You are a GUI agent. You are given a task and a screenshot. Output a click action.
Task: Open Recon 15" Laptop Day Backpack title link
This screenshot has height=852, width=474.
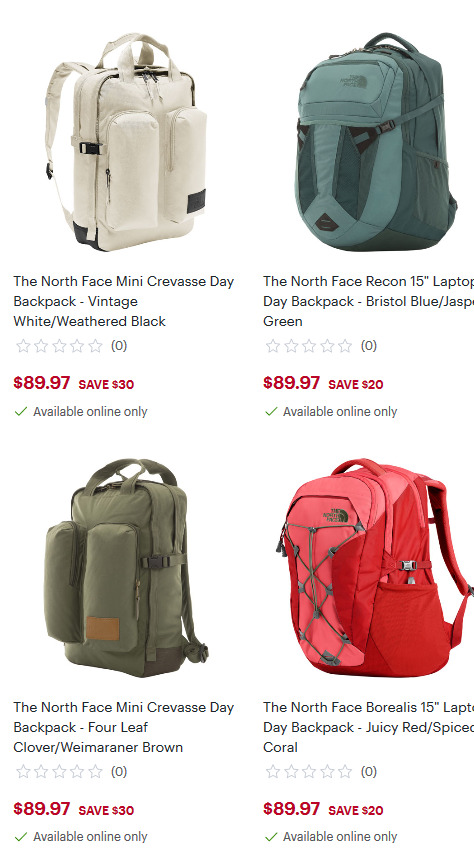point(369,301)
